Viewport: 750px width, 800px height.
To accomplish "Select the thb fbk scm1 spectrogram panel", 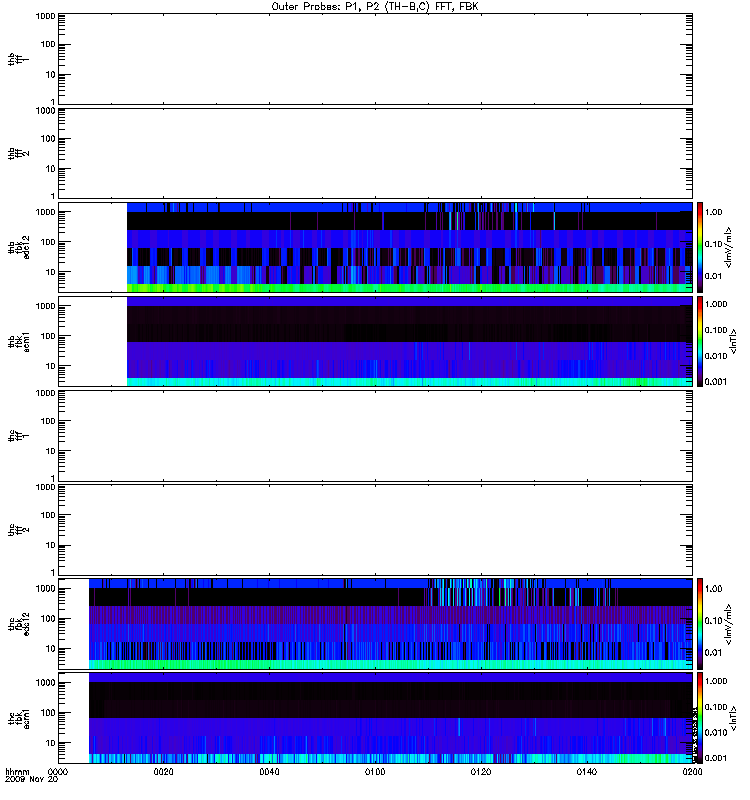I will coord(376,341).
